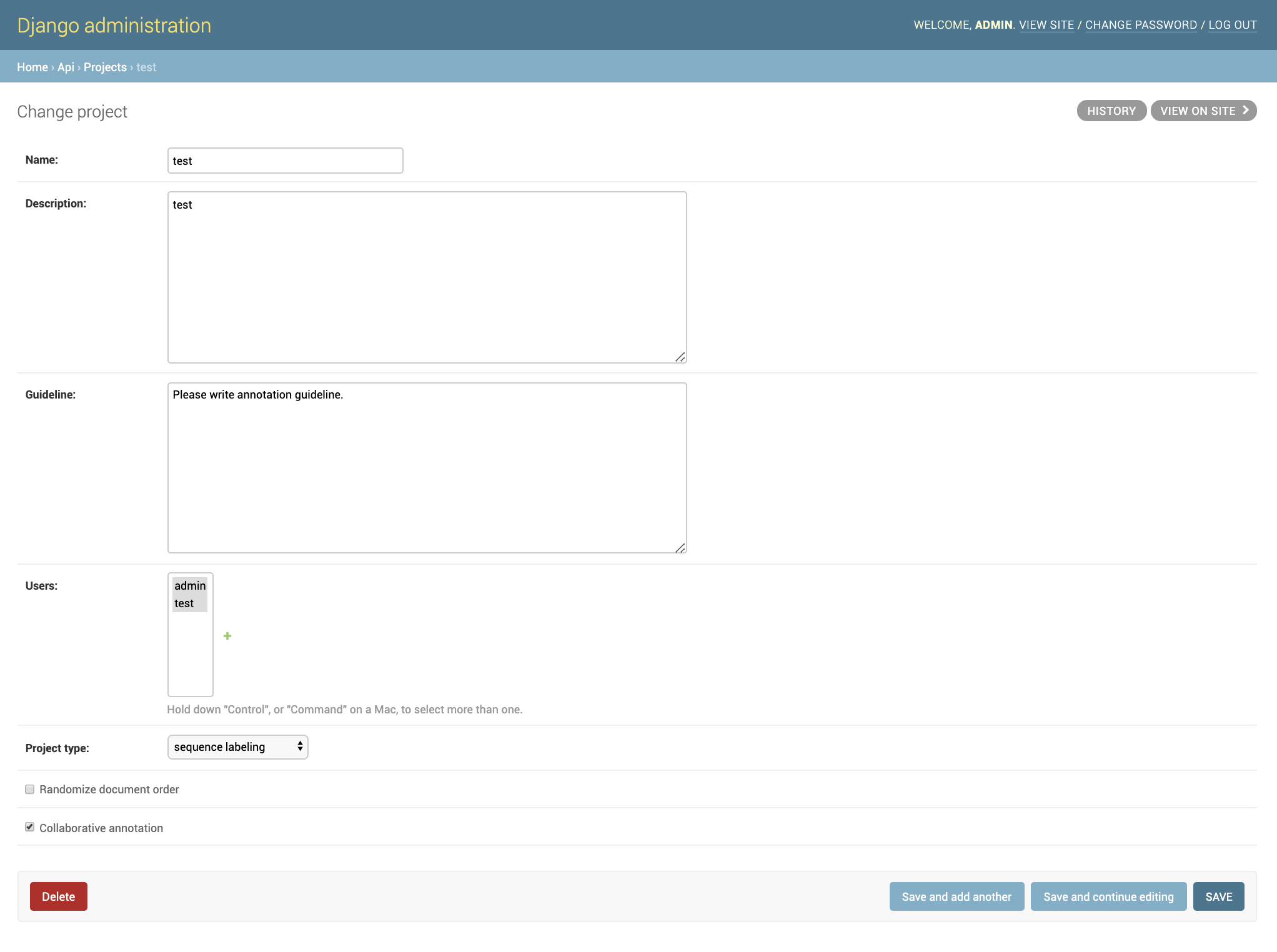
Task: Deselect the test user in the Users list
Action: pyautogui.click(x=184, y=603)
